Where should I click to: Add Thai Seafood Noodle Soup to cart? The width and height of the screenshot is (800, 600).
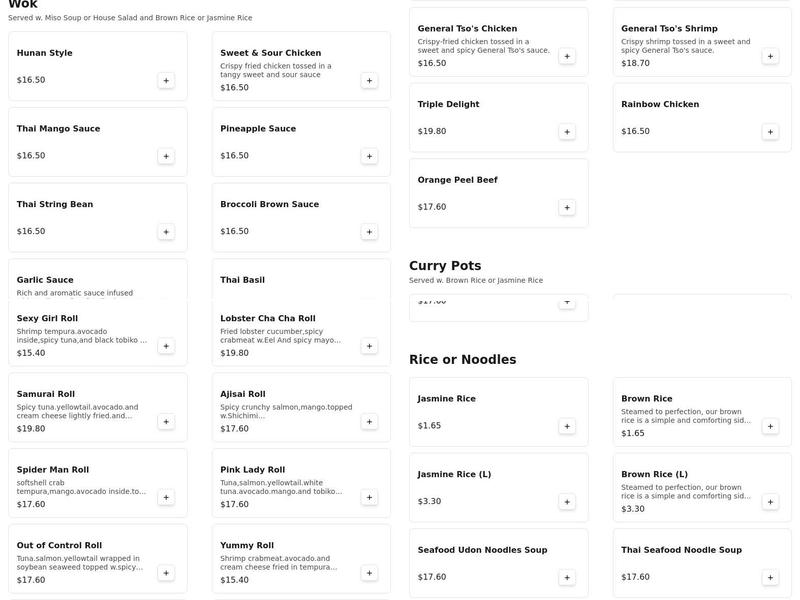point(769,575)
